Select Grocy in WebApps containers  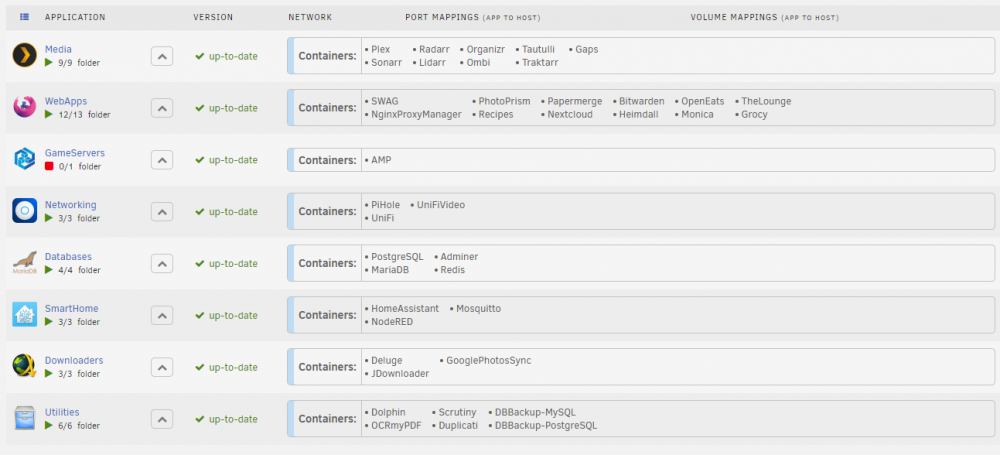[754, 115]
